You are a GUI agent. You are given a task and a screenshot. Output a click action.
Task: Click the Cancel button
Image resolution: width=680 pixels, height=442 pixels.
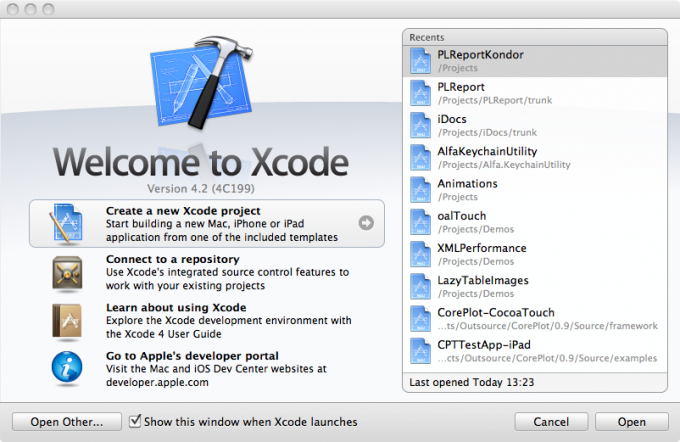[551, 422]
